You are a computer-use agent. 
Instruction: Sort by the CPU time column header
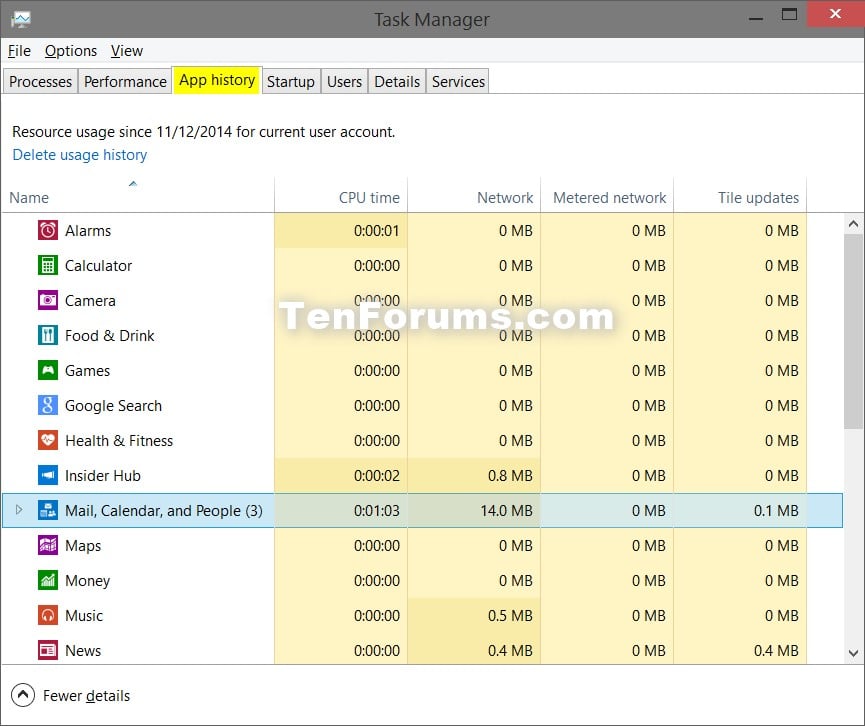click(x=341, y=195)
